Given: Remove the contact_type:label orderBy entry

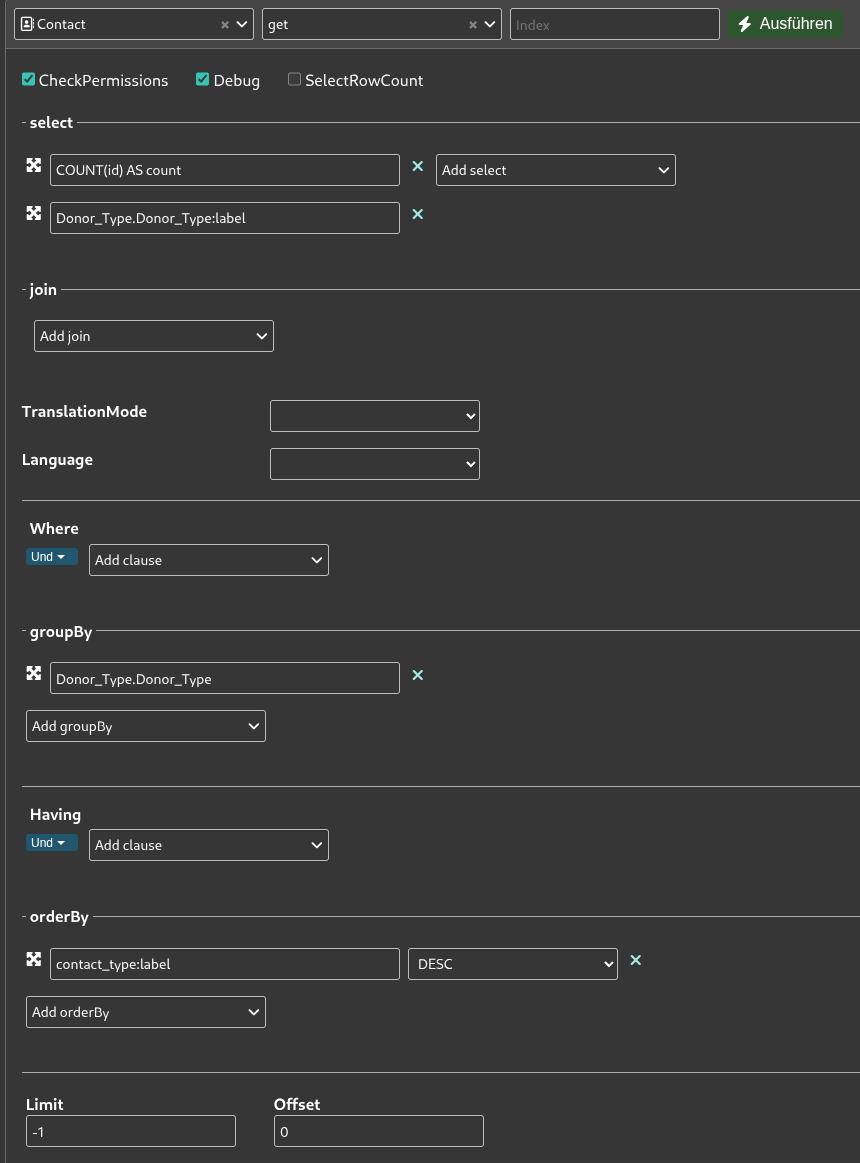Looking at the screenshot, I should click(636, 960).
